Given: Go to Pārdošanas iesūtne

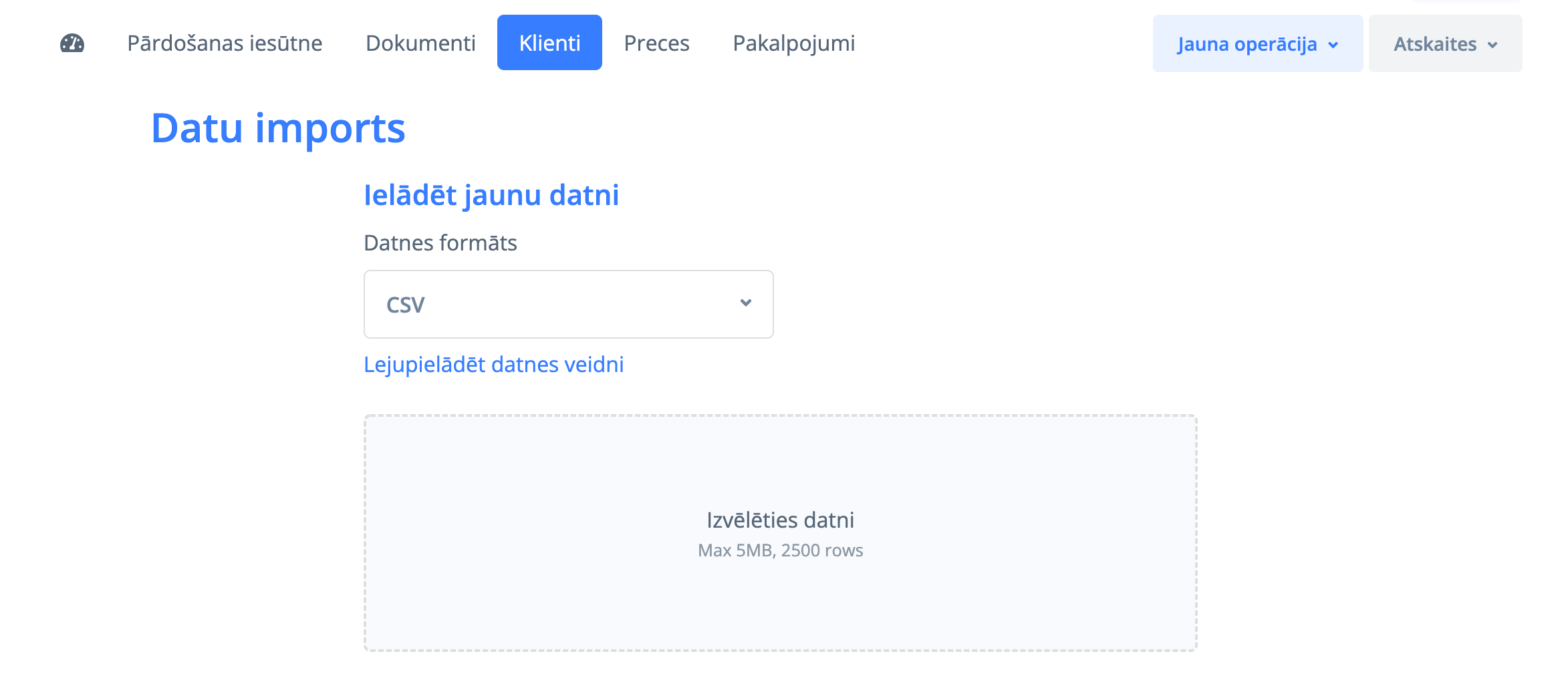Looking at the screenshot, I should [x=225, y=43].
